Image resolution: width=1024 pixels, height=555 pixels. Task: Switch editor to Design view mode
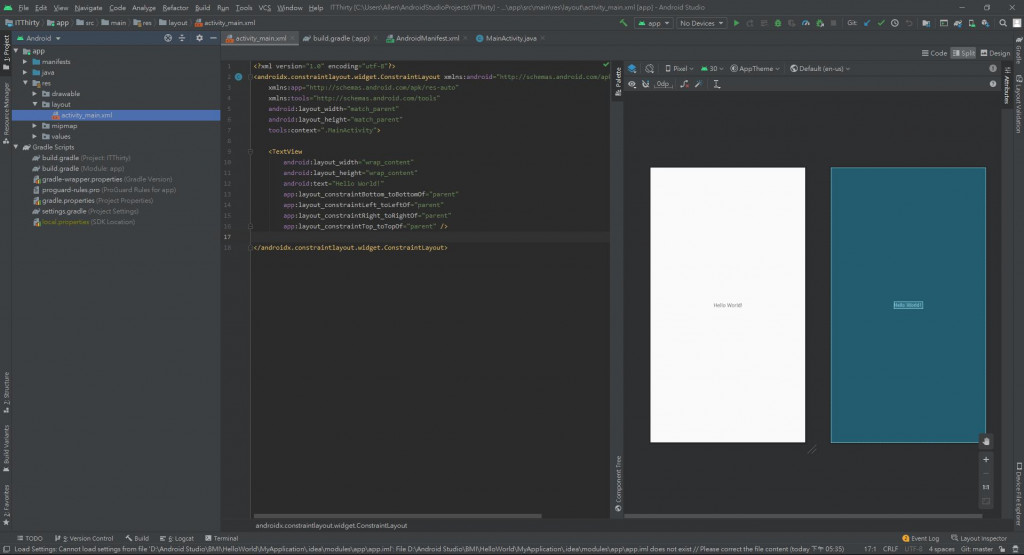click(995, 53)
